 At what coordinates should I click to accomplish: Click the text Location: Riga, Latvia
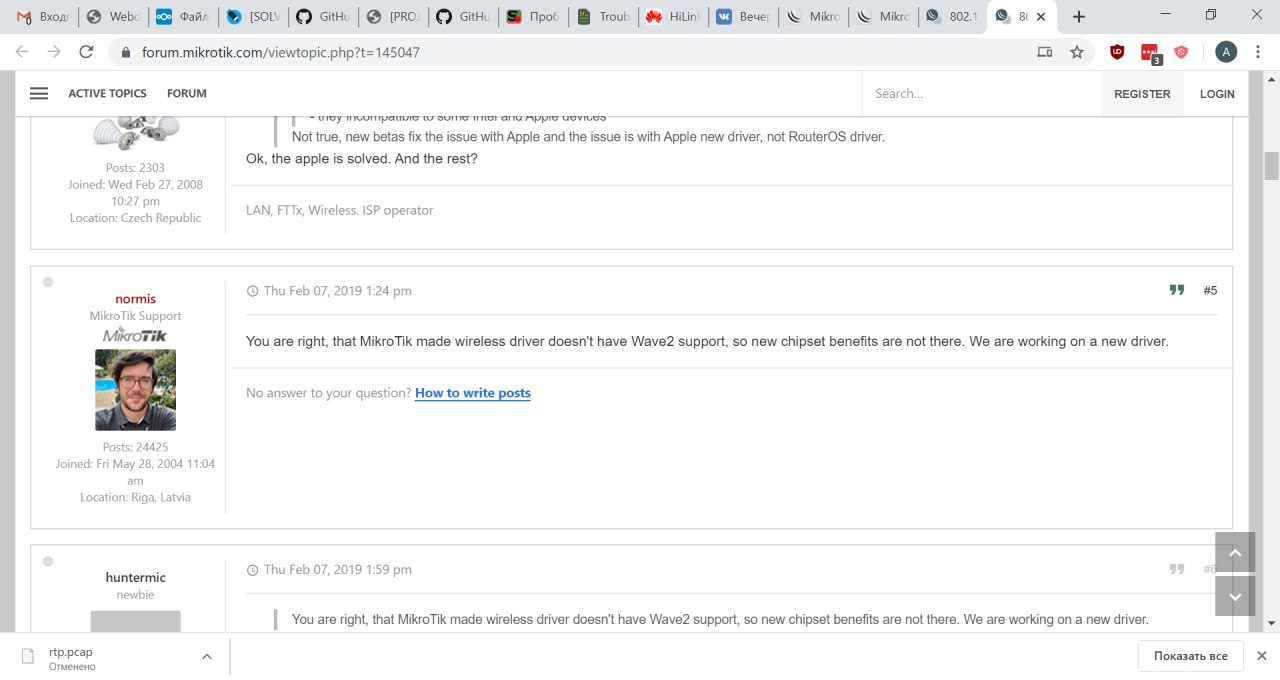(x=135, y=497)
